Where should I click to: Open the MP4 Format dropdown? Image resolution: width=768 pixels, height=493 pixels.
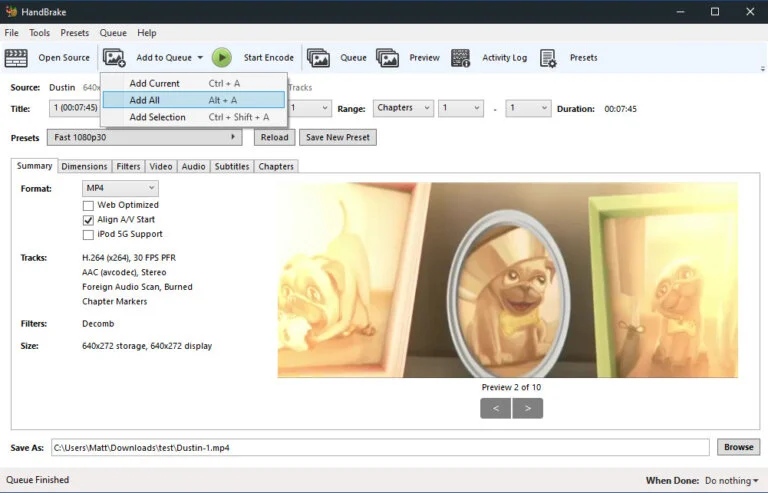click(120, 188)
